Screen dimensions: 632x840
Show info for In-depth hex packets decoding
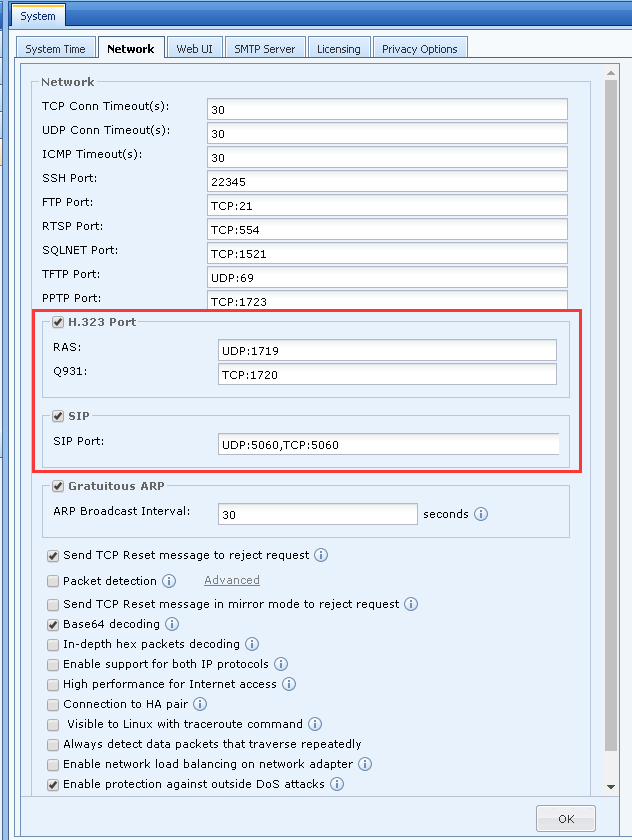[x=252, y=644]
